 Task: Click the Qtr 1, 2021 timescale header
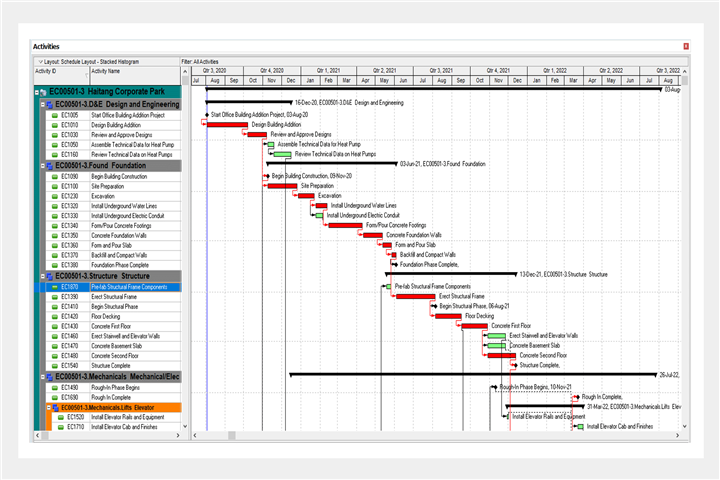coord(329,71)
